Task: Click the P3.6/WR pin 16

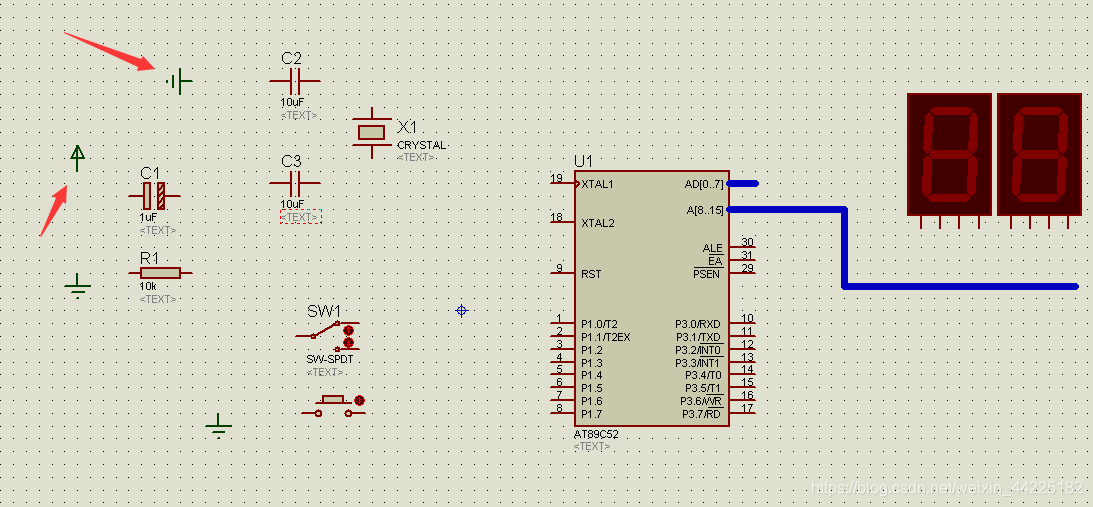Action: point(742,400)
